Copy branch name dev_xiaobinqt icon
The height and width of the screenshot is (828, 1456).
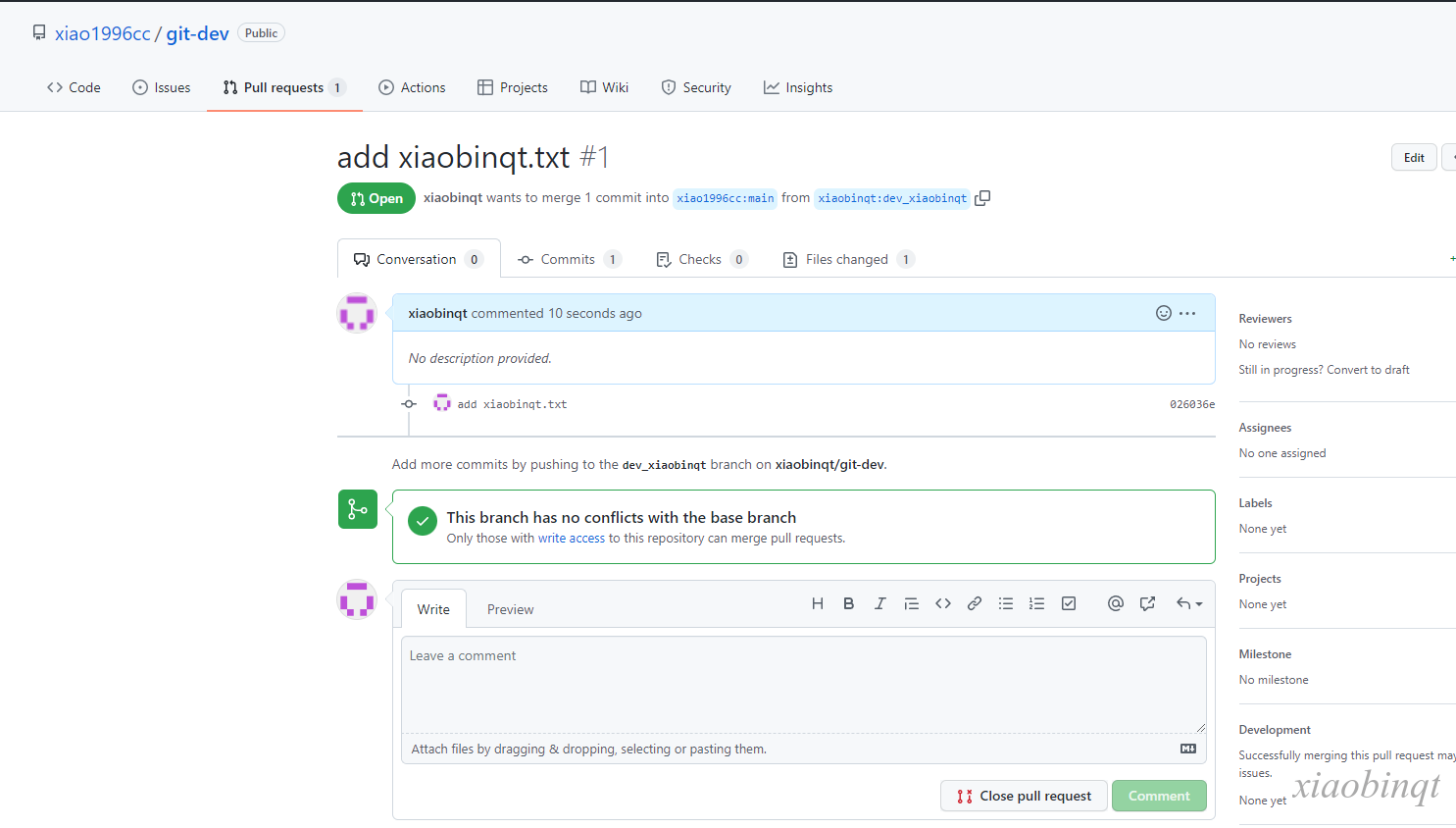coord(982,198)
